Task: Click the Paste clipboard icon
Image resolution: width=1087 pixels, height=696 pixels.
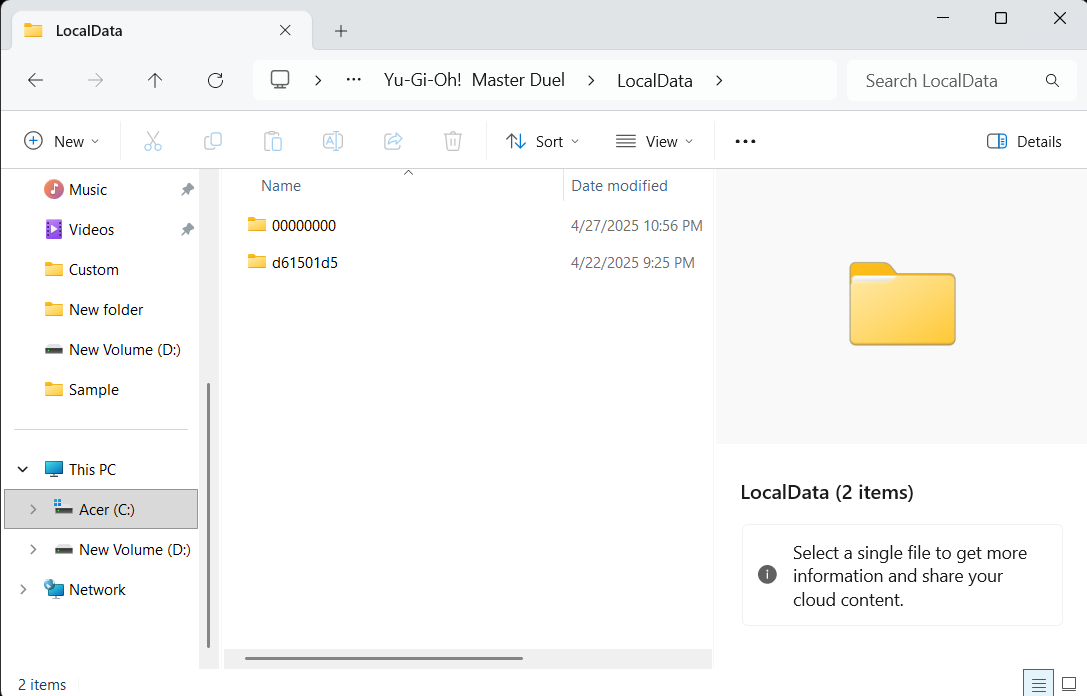Action: coord(273,141)
